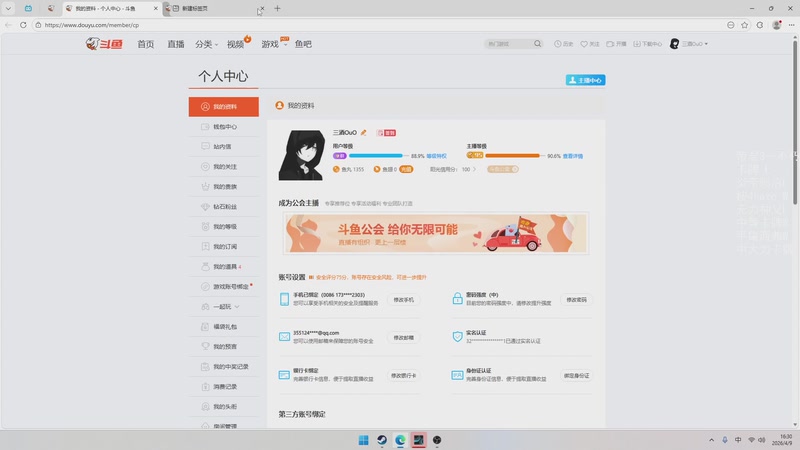The width and height of the screenshot is (800, 450).
Task: Open 福袋礼包 in sidebar
Action: 223,327
